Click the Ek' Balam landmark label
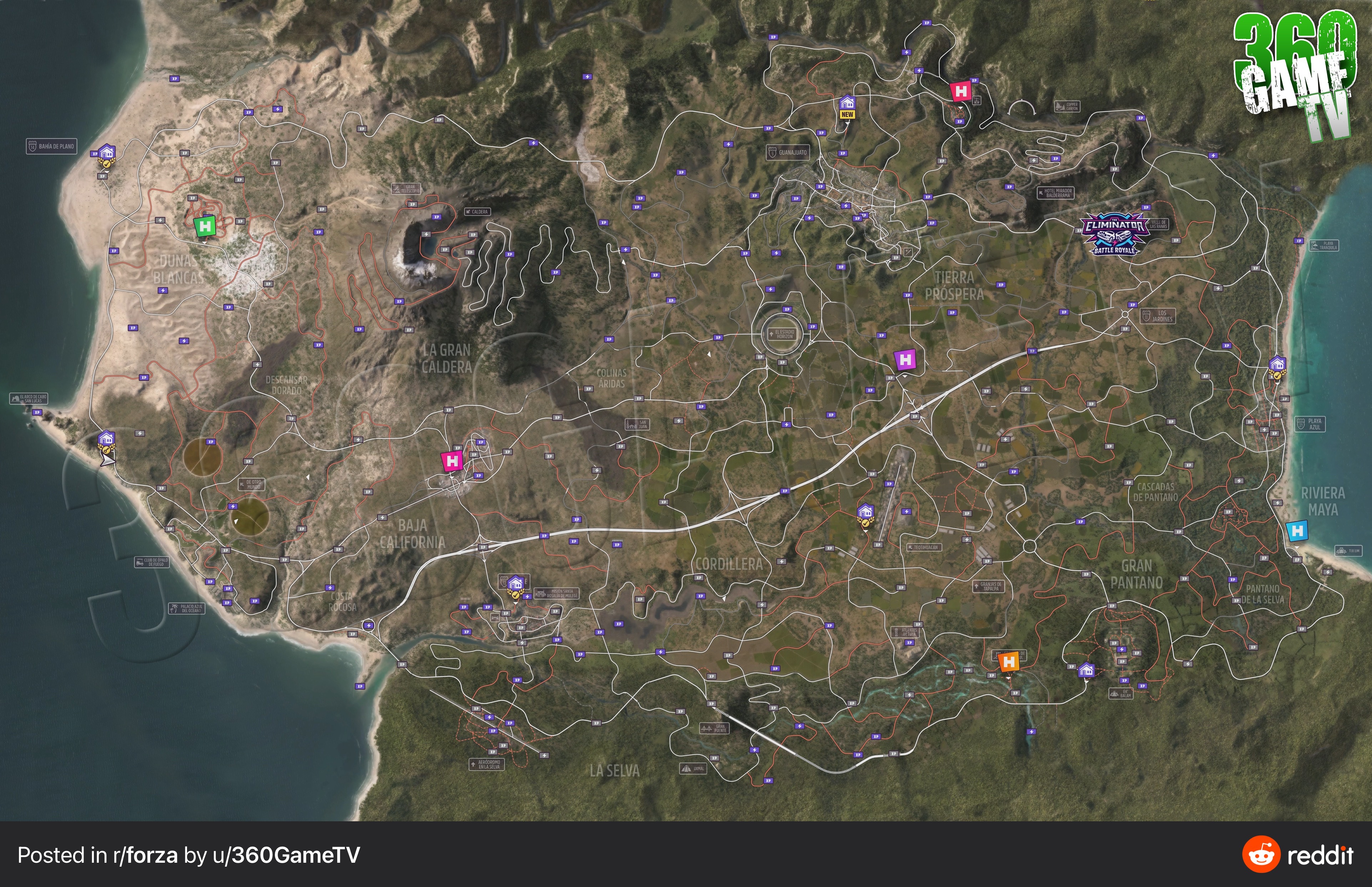This screenshot has height=887, width=1372. [1121, 693]
